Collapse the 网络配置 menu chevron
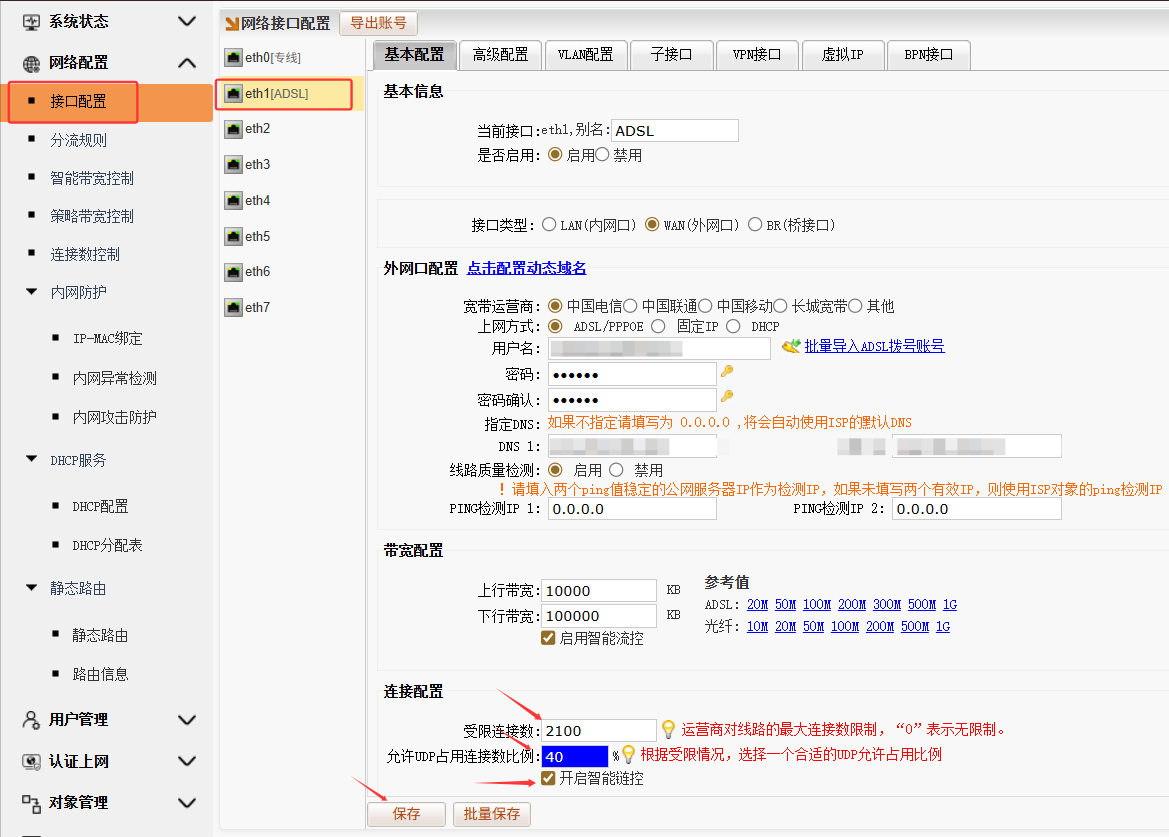This screenshot has width=1169, height=837. coord(187,63)
